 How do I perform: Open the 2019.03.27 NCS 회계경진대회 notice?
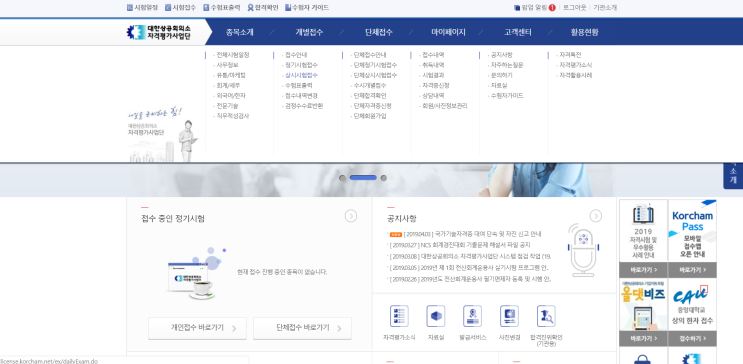(460, 245)
